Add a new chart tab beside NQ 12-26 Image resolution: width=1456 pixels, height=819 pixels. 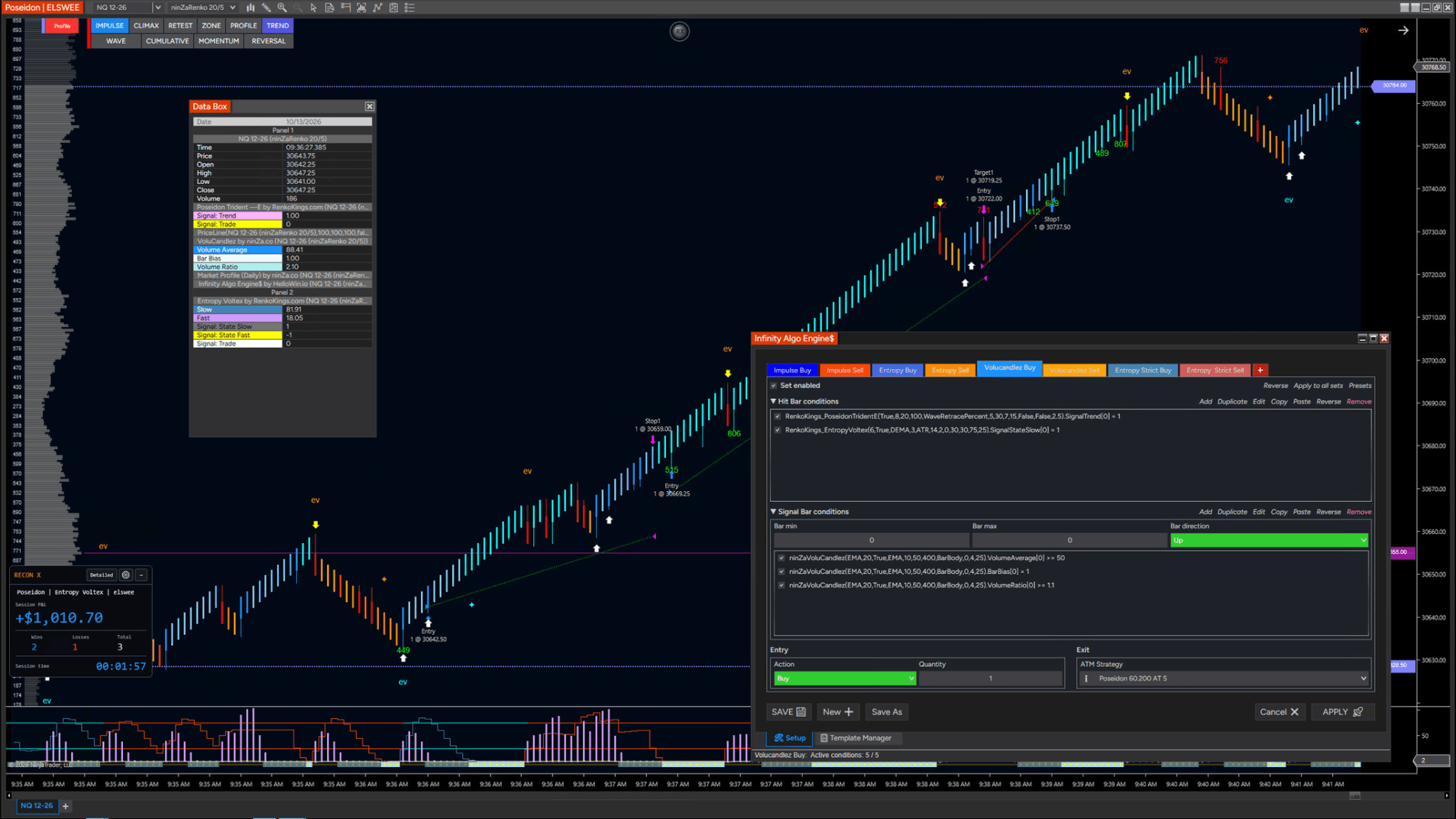click(x=66, y=806)
